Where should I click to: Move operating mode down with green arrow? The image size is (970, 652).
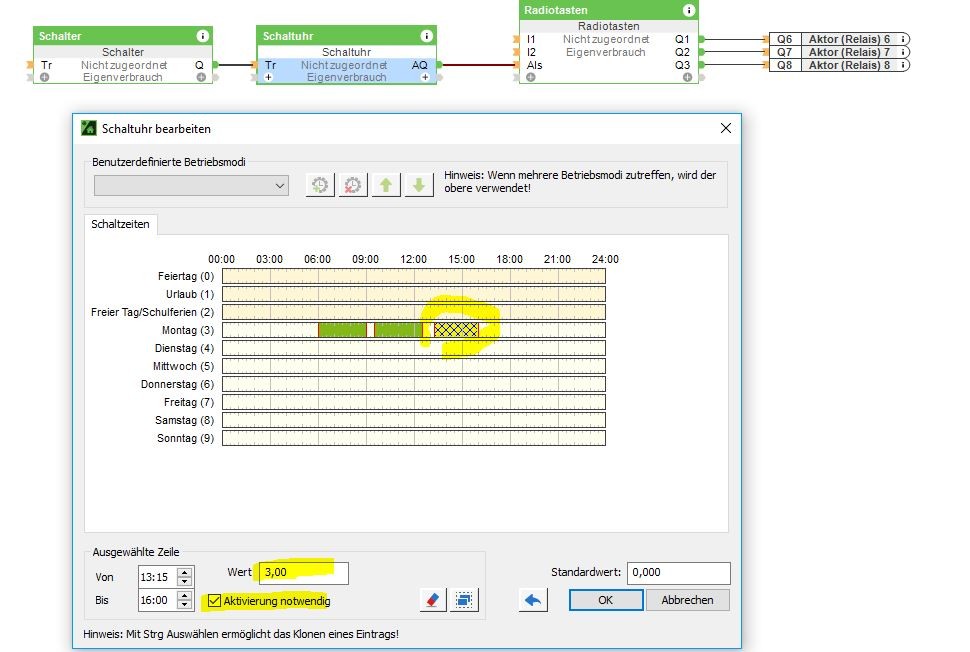tap(419, 185)
